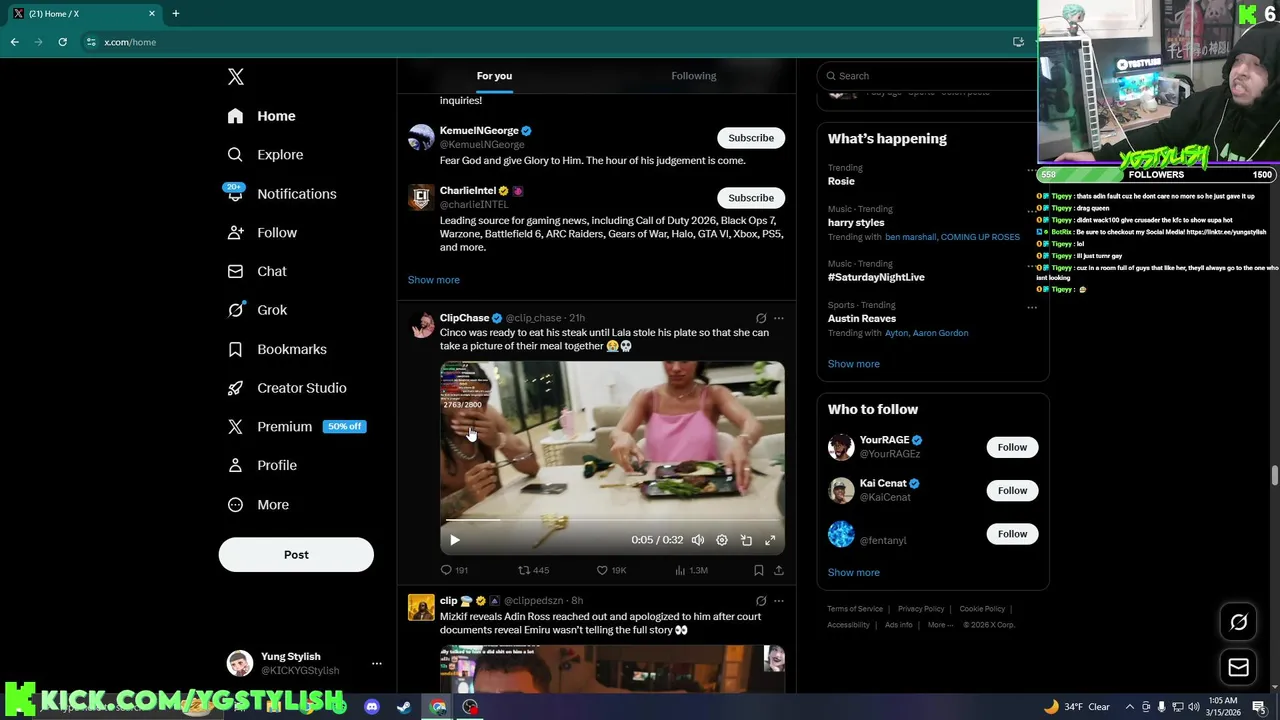The width and height of the screenshot is (1280, 720).
Task: Show more suggested accounts in feed
Action: (434, 280)
